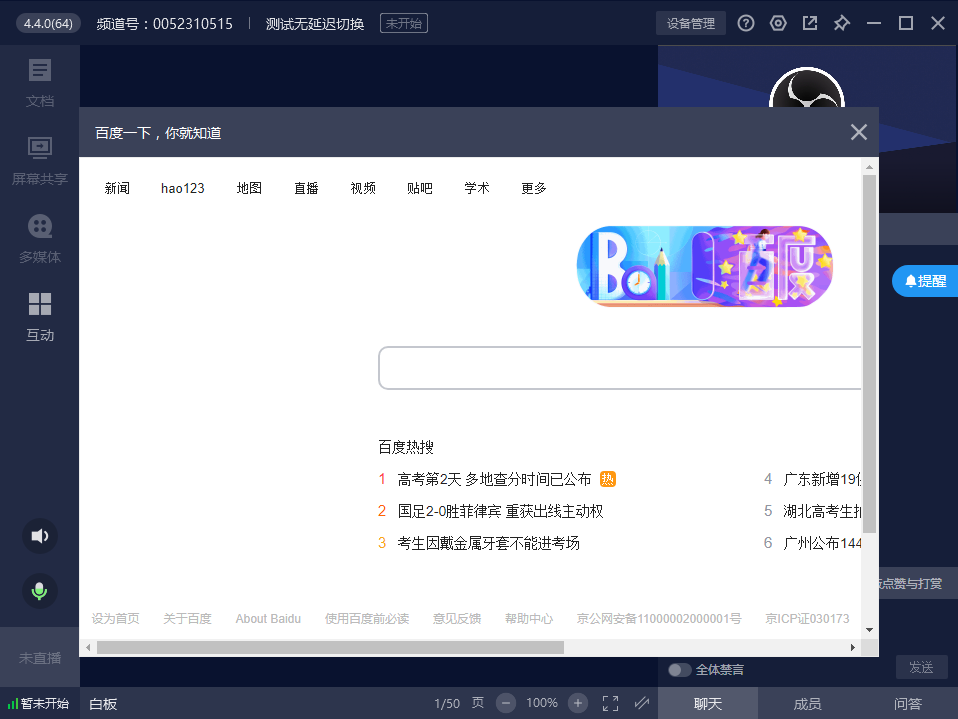Click the horizontal scrollbar right arrow
This screenshot has height=719, width=958.
853,648
